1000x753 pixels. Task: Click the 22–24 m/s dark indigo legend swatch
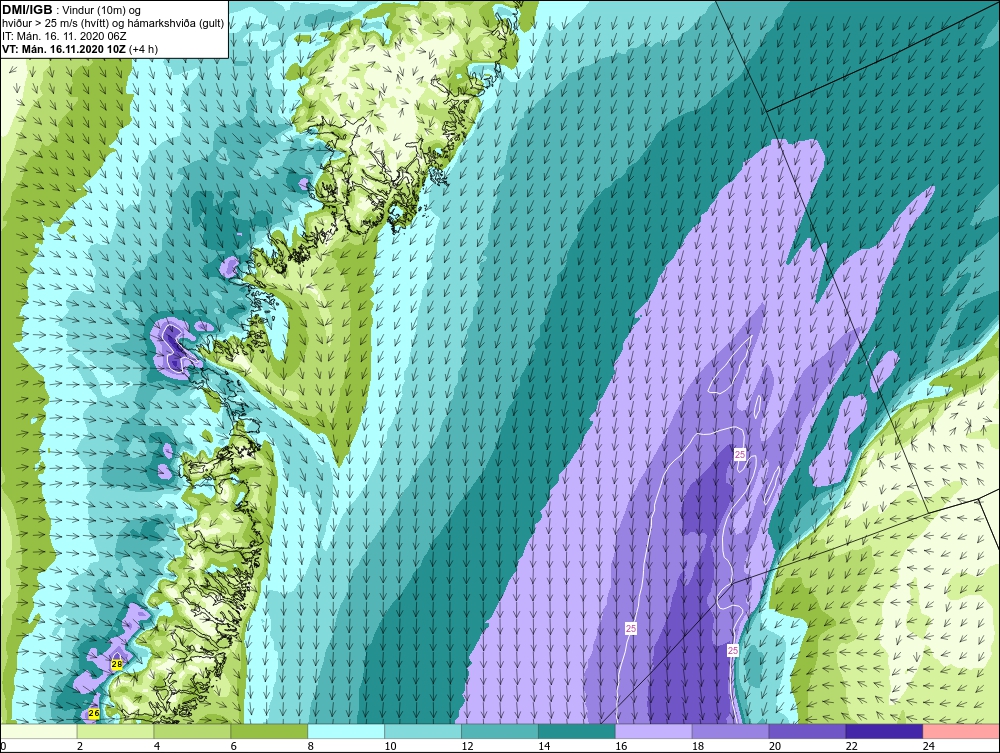click(884, 731)
